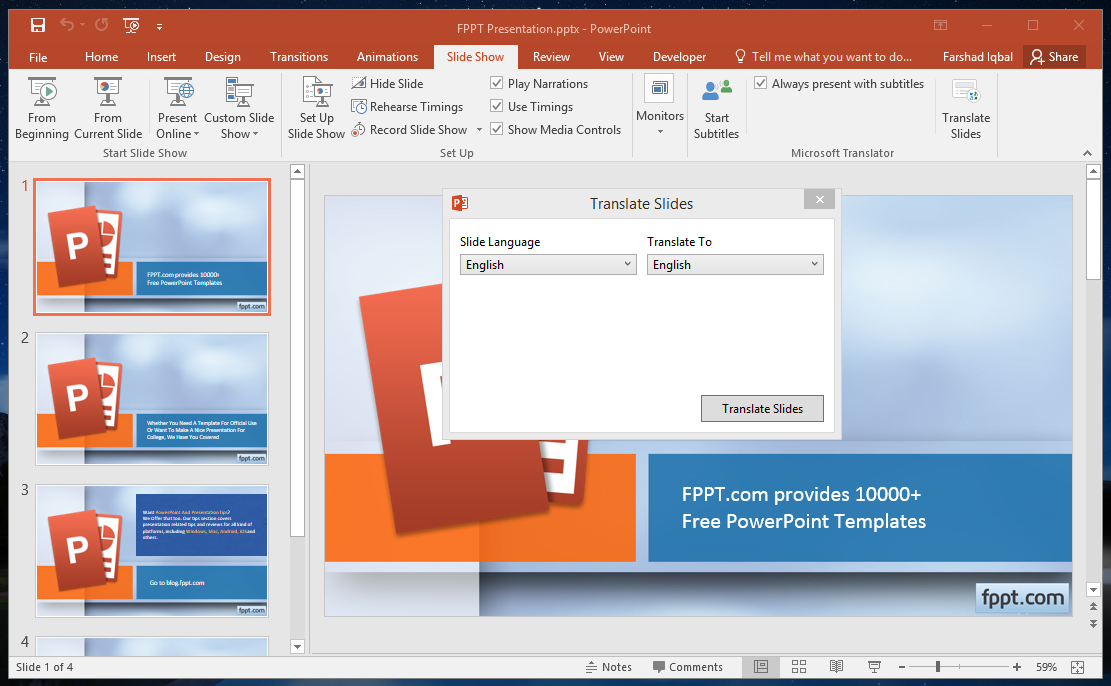The image size is (1111, 686).
Task: Undo the last action
Action: pyautogui.click(x=67, y=25)
